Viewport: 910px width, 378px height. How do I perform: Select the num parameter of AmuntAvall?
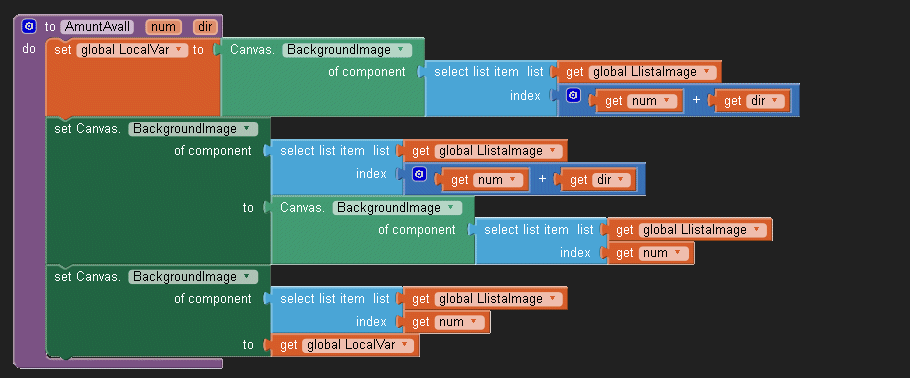[x=164, y=27]
